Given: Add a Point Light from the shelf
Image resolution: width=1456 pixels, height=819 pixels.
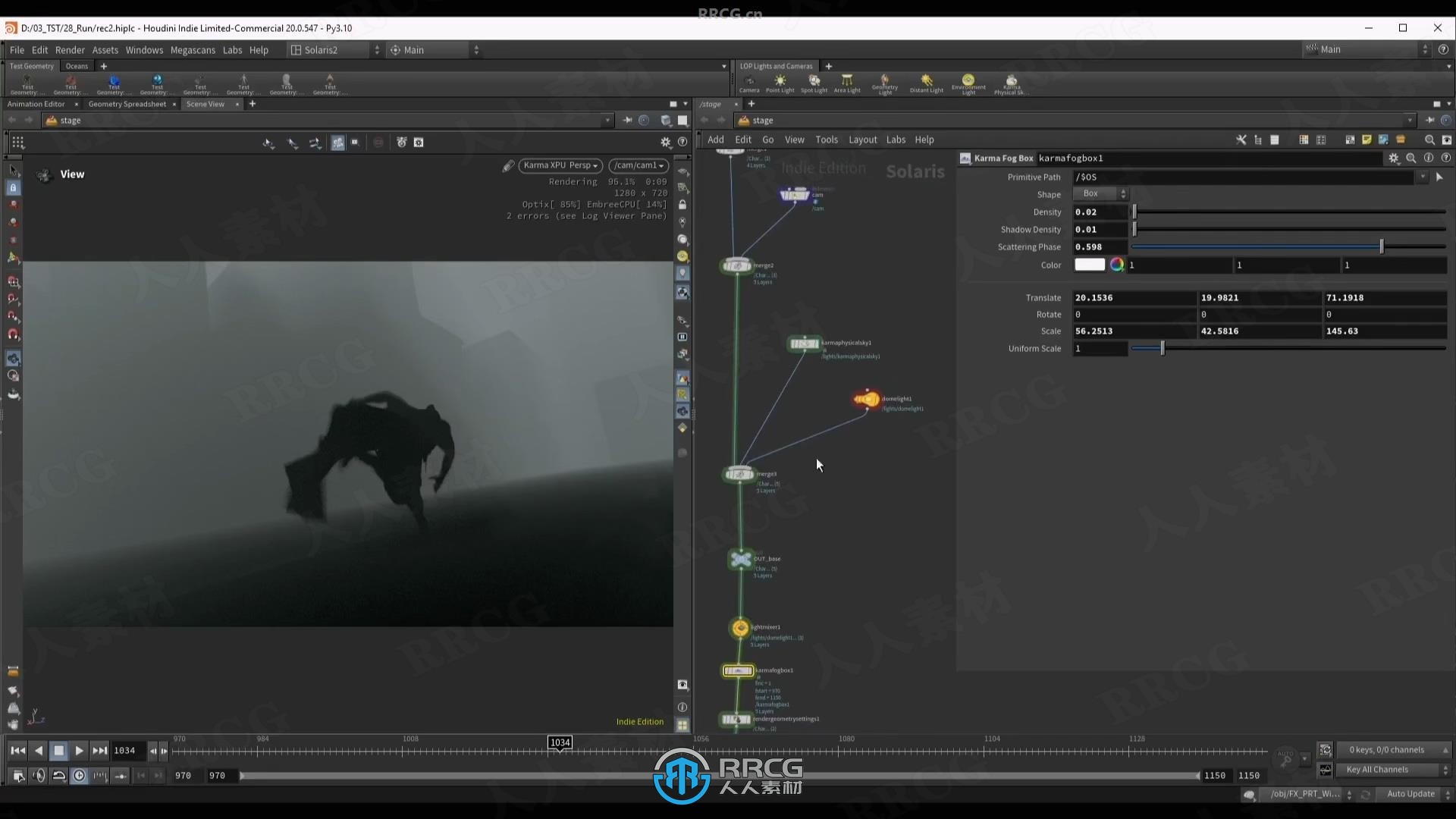Looking at the screenshot, I should tap(780, 83).
